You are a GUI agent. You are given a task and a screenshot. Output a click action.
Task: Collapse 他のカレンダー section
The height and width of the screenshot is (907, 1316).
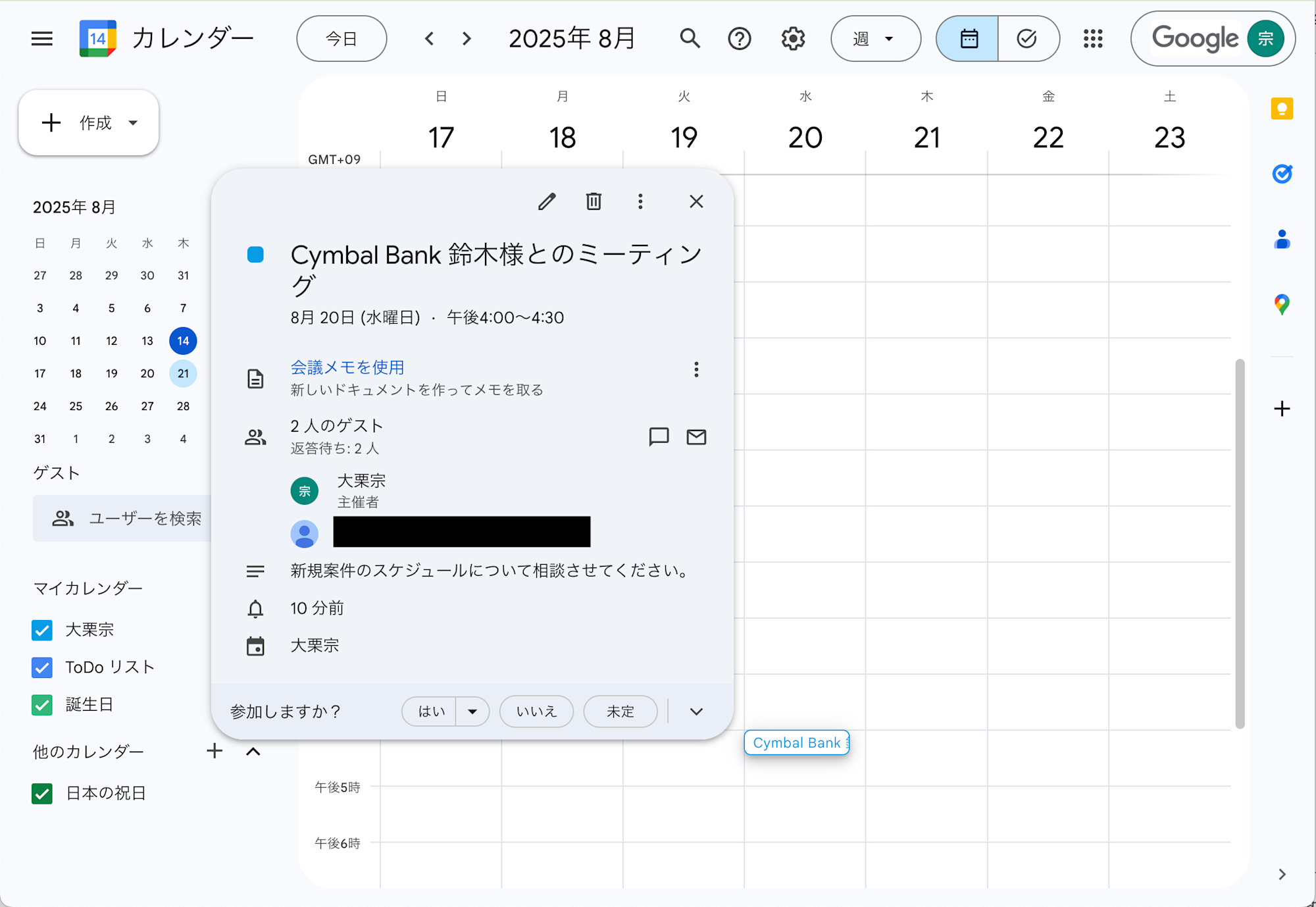[253, 751]
